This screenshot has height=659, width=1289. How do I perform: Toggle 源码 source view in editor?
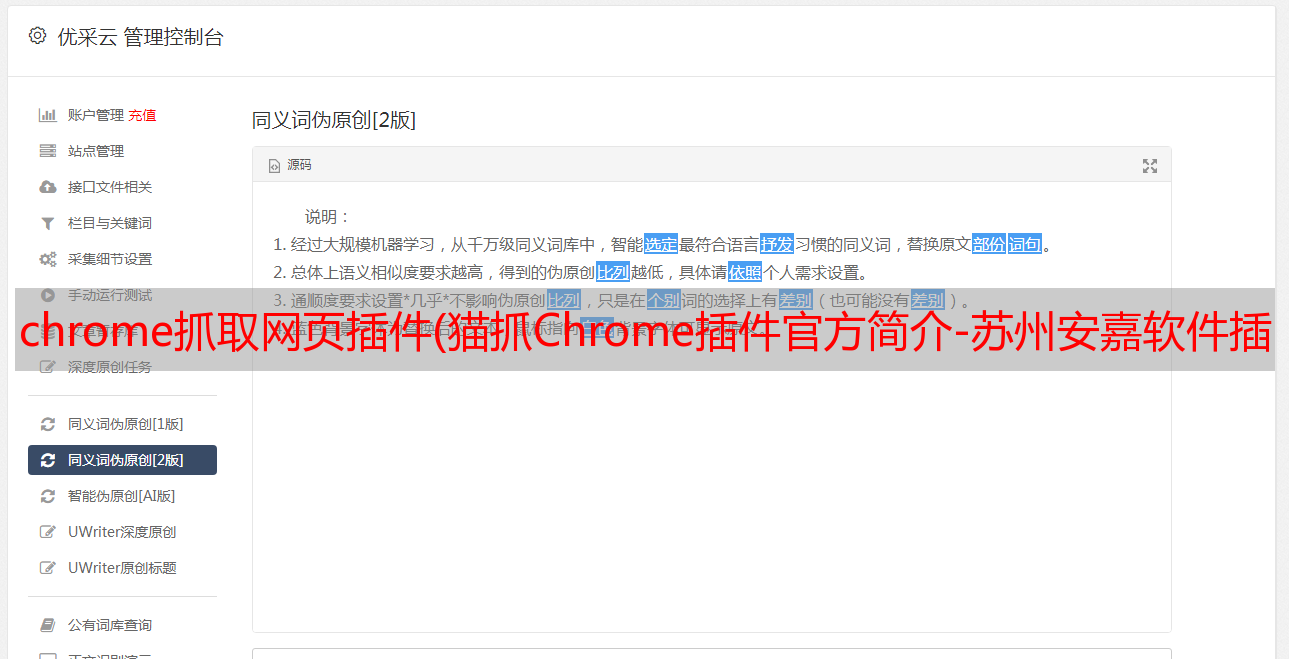[290, 165]
